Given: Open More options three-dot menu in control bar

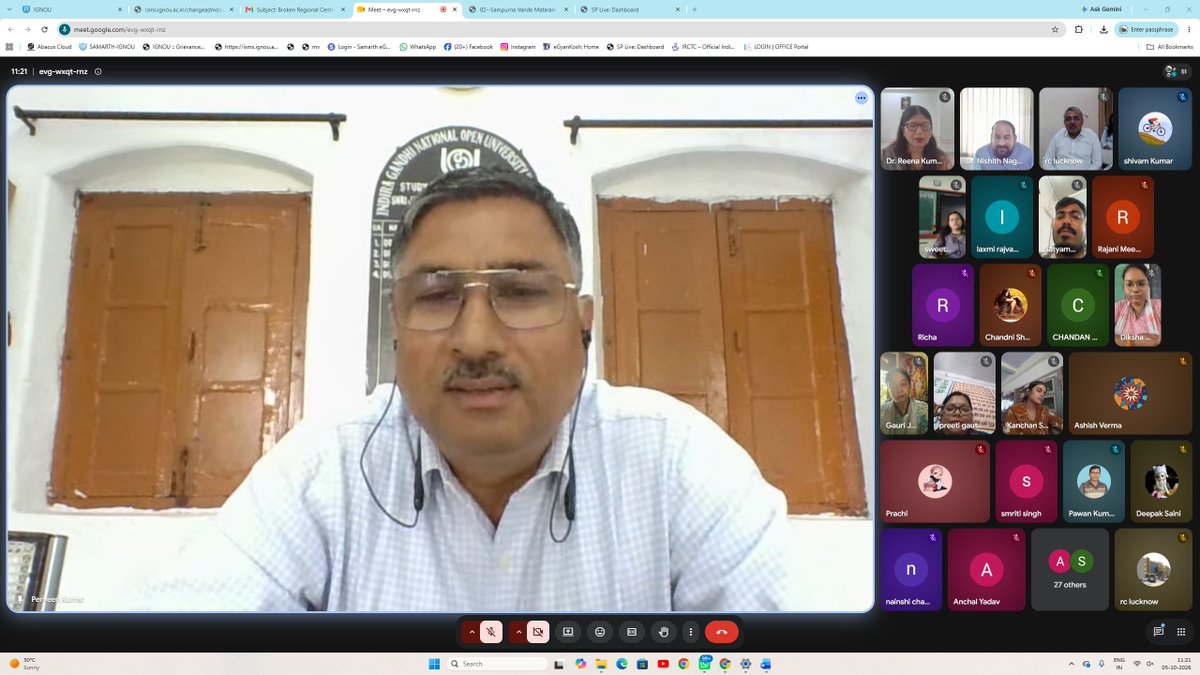Looking at the screenshot, I should pyautogui.click(x=691, y=632).
